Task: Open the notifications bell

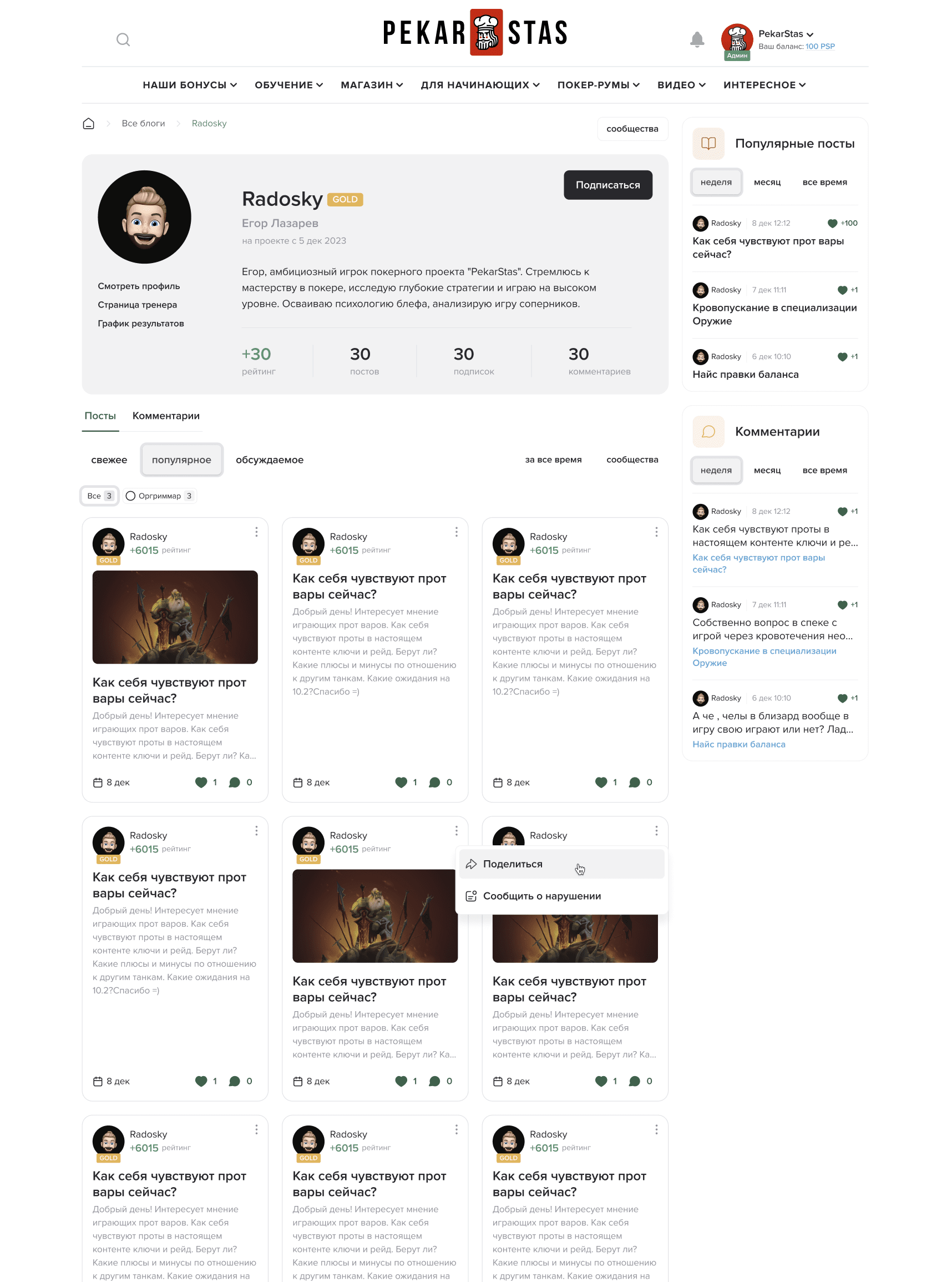Action: coord(697,39)
